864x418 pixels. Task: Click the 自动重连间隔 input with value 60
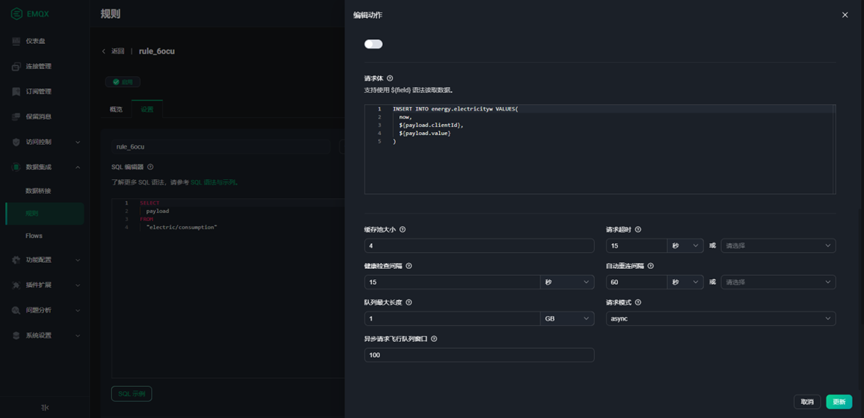[636, 282]
